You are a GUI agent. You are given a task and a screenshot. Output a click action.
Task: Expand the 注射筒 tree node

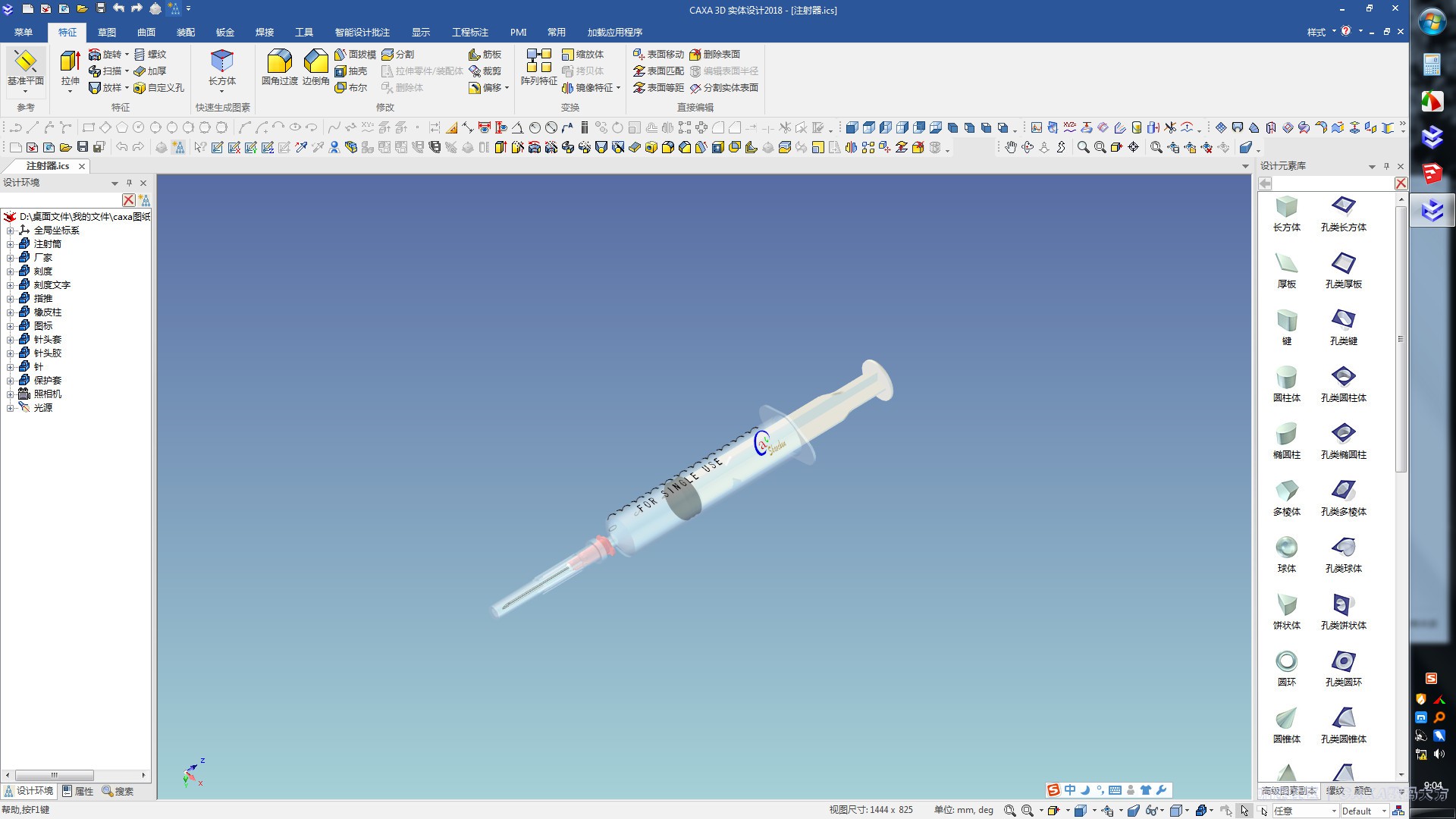tap(10, 244)
